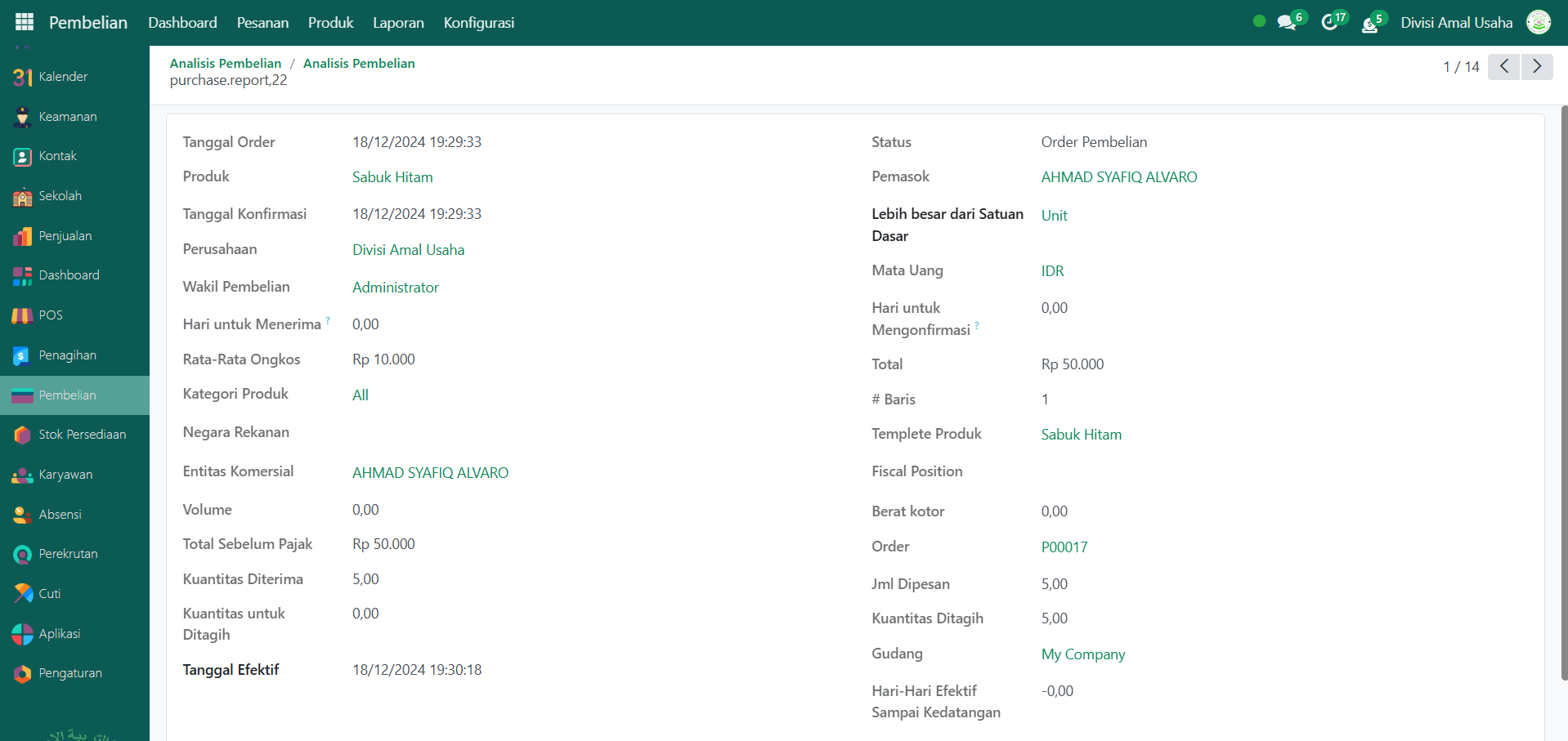Click the POS app icon
This screenshot has width=1568, height=741.
(23, 315)
